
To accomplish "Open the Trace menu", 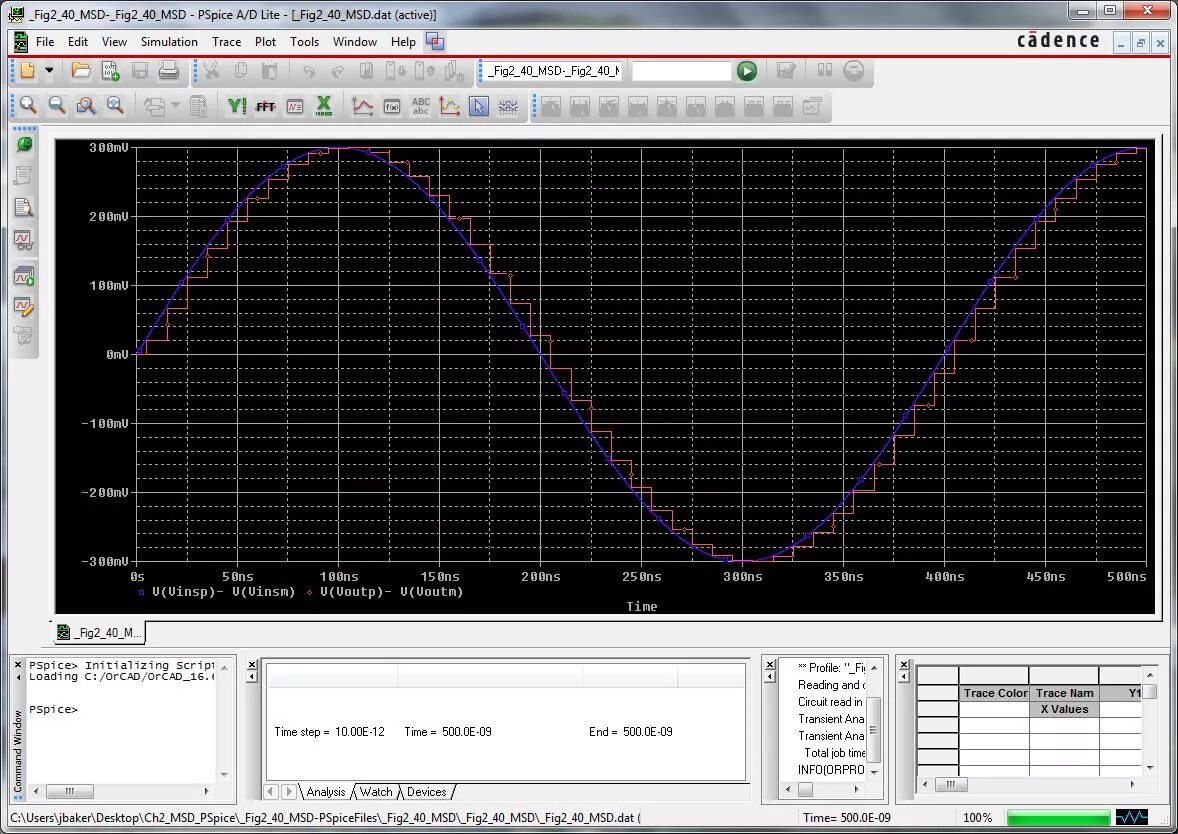I will pos(226,42).
